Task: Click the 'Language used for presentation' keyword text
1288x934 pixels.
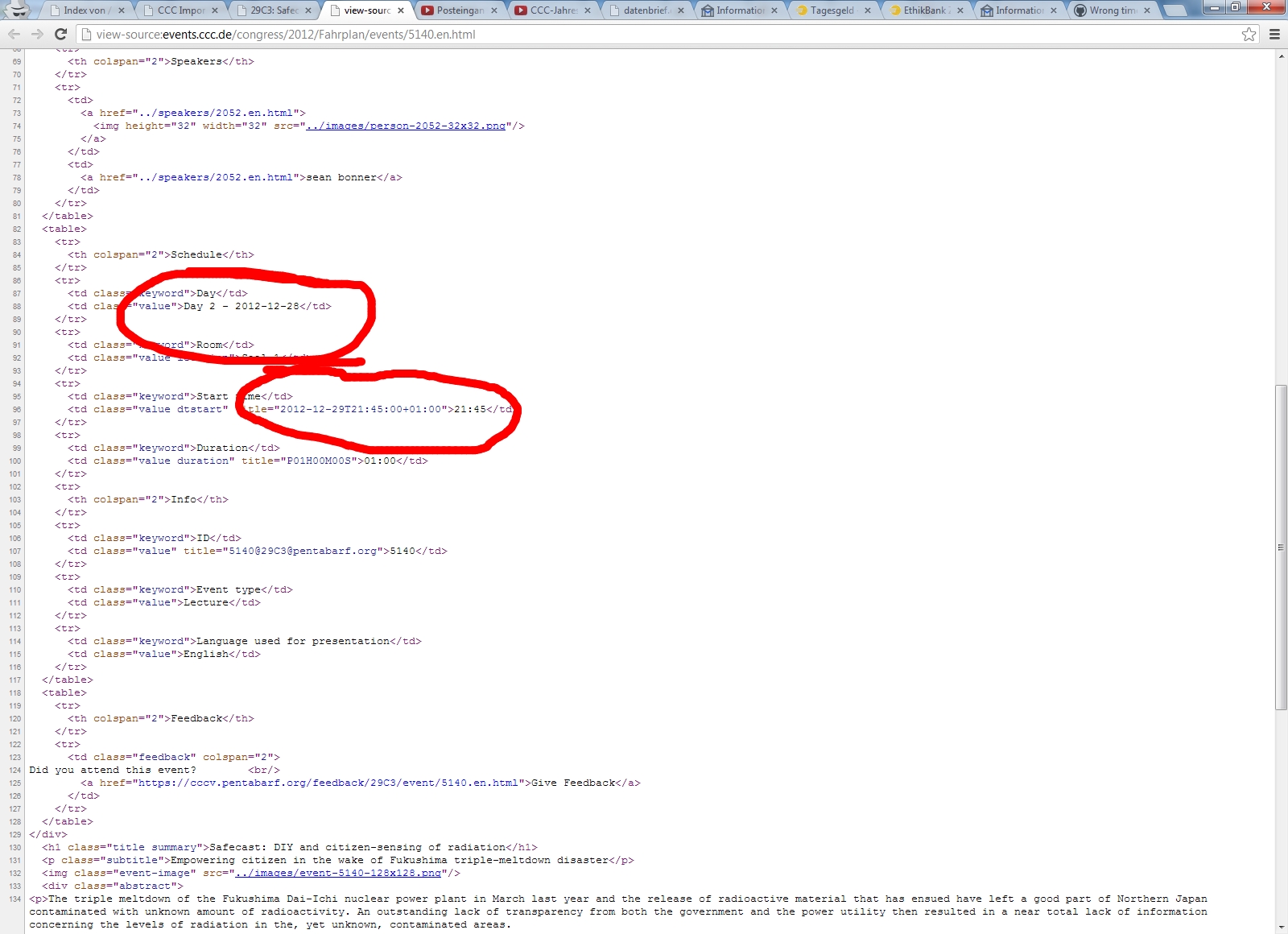Action: 293,641
